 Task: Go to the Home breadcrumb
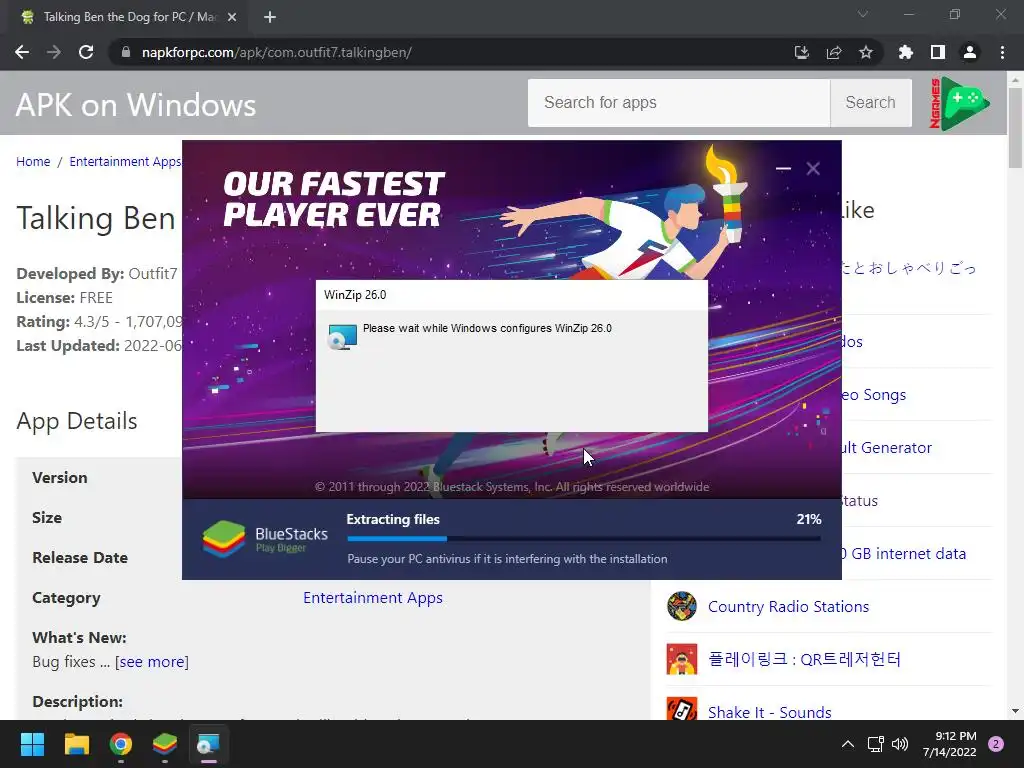point(33,161)
